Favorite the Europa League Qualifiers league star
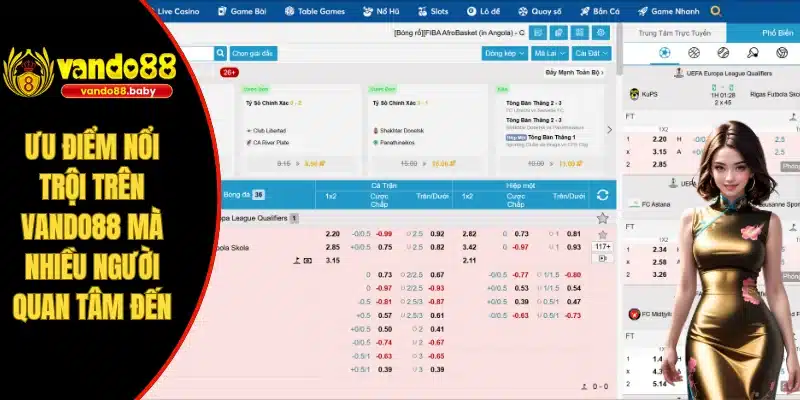 603,218
